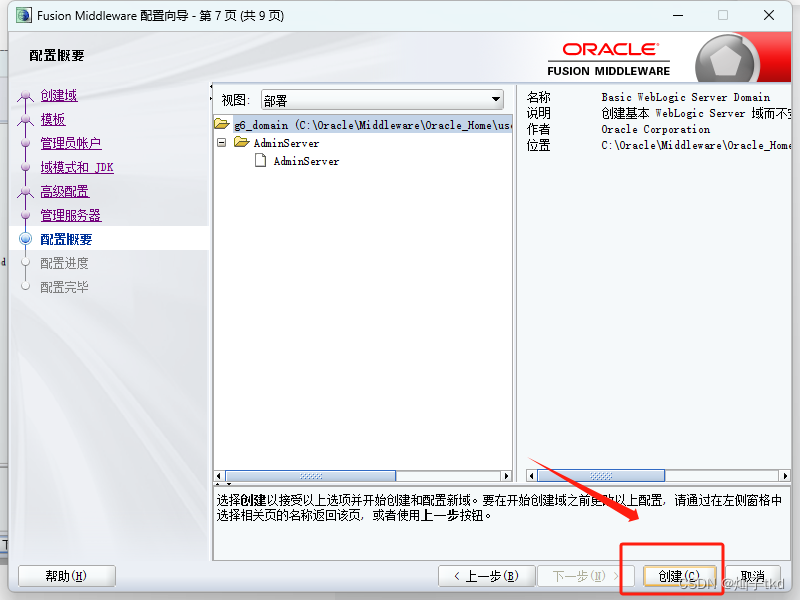Select AdminServer leaf document item
The height and width of the screenshot is (600, 800).
[x=306, y=161]
